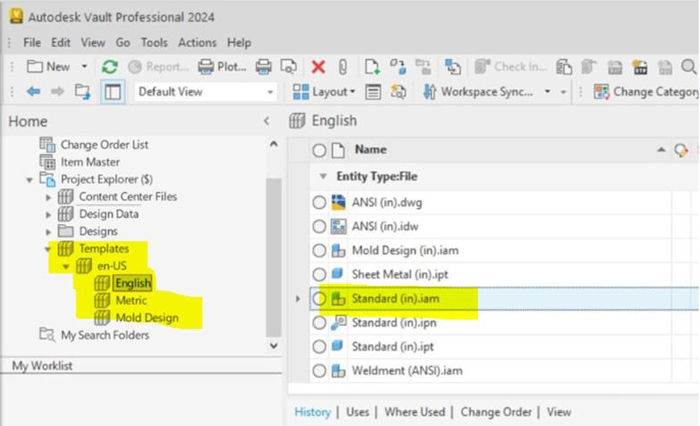Select the circle for Weldment (ANSI).iam
Screen dimensions: 700x426
point(319,371)
